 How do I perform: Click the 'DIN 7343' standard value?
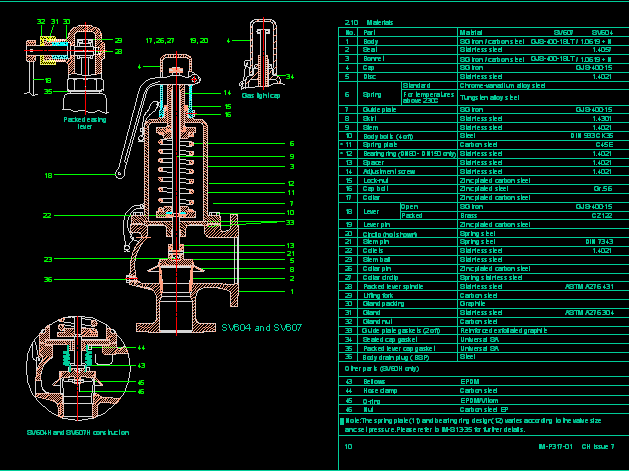599,242
